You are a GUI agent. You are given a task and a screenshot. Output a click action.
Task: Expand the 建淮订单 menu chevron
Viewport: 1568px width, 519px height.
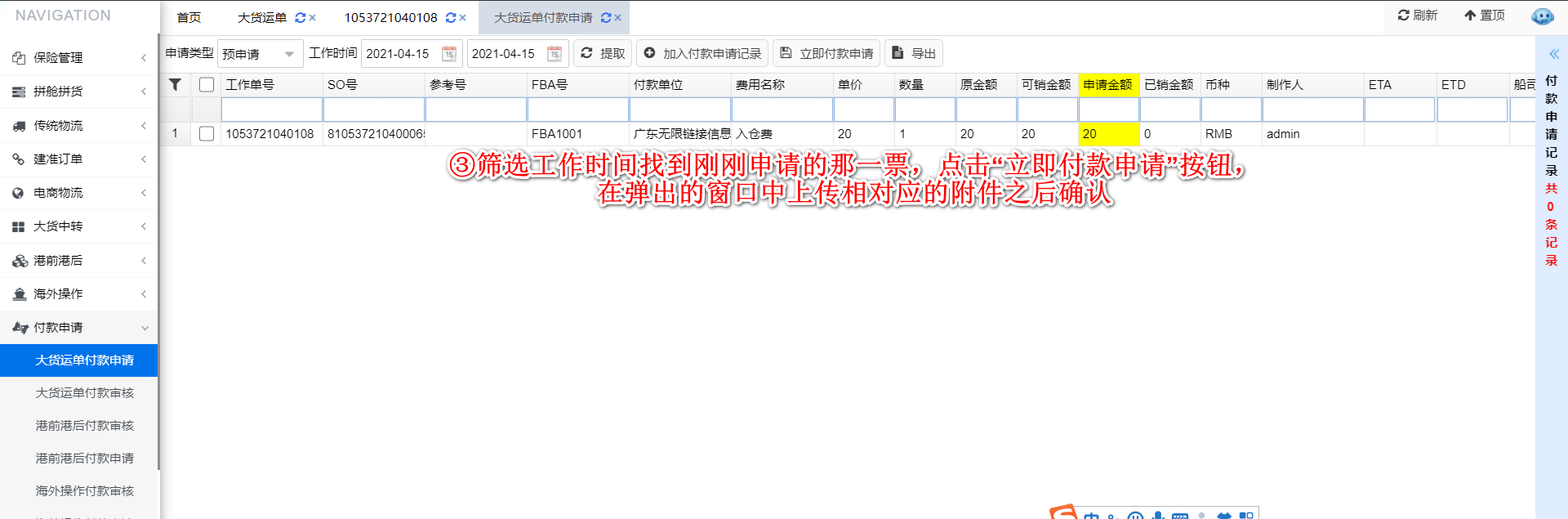pos(144,159)
